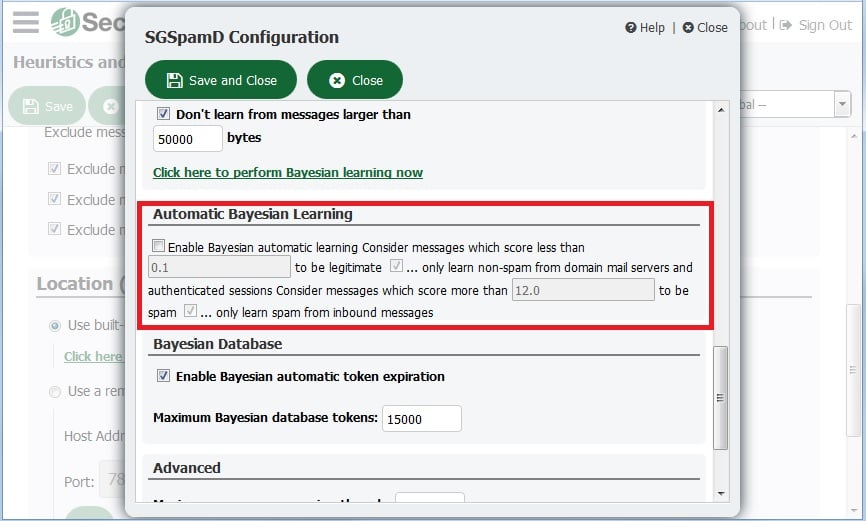The width and height of the screenshot is (866, 521).
Task: Open the hamburger menu in the background page
Action: (x=25, y=22)
